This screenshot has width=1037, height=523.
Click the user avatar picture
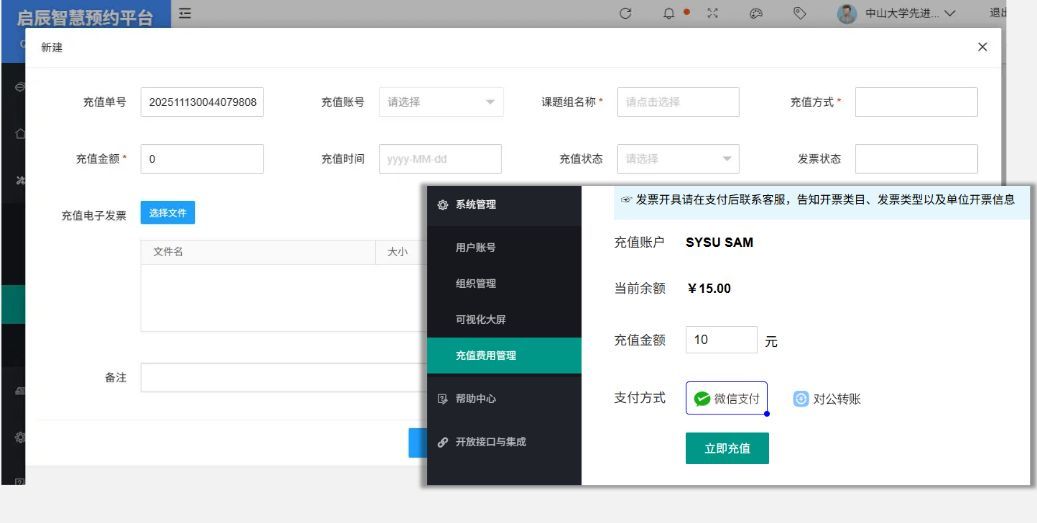click(847, 13)
